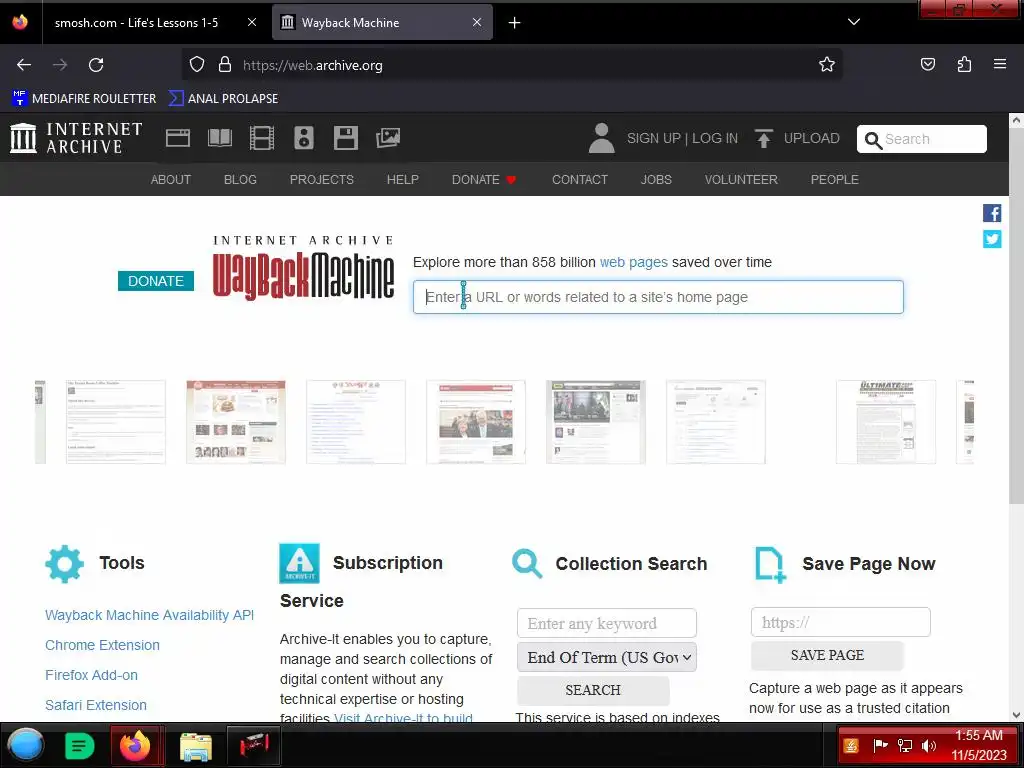Open Wayback Machine Availability API link
Screen dimensions: 1024x768
[x=150, y=615]
